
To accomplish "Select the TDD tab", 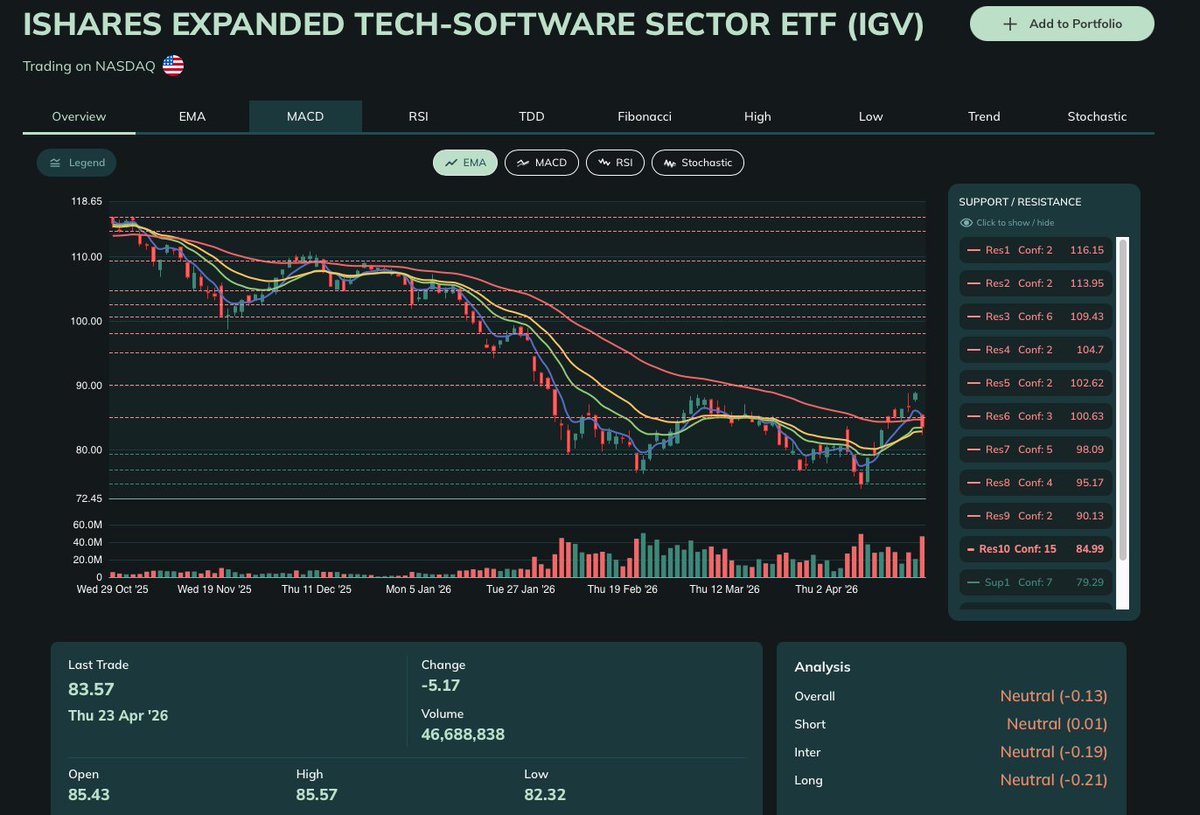I will coord(532,117).
